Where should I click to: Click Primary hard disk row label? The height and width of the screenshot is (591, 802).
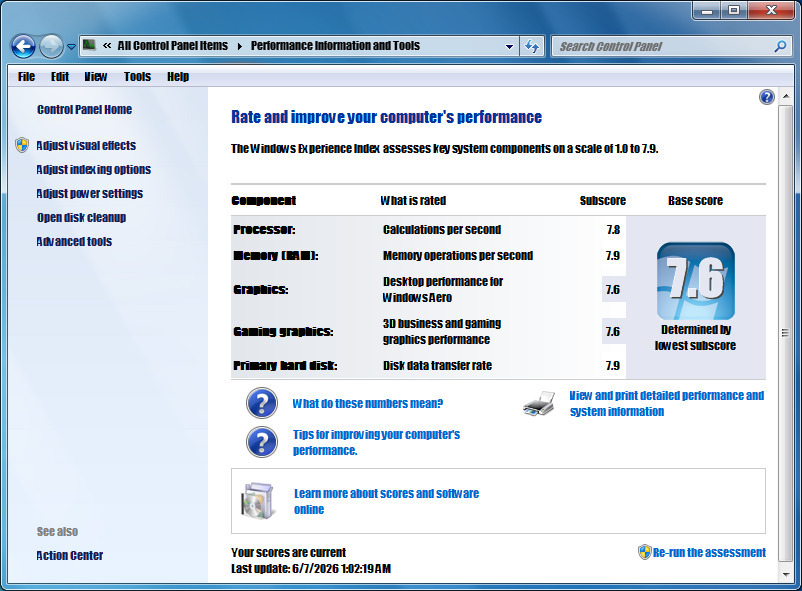click(x=285, y=365)
